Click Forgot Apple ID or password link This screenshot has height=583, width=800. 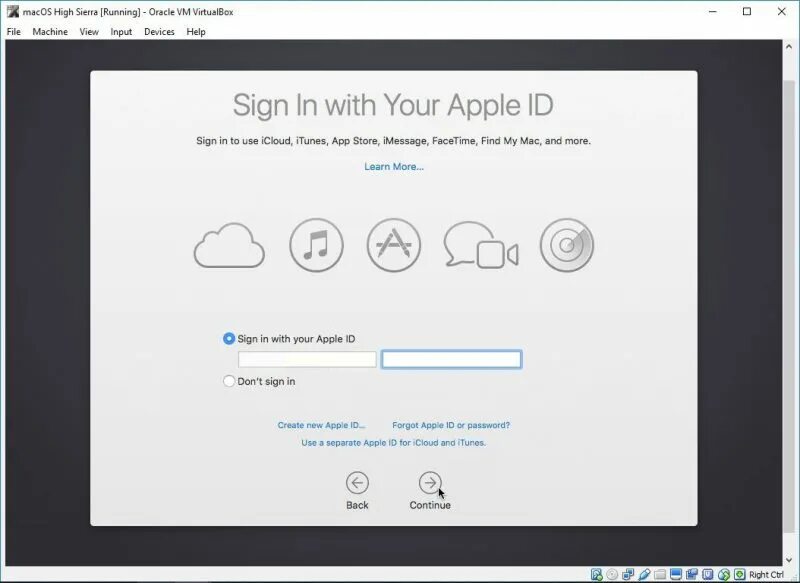451,425
